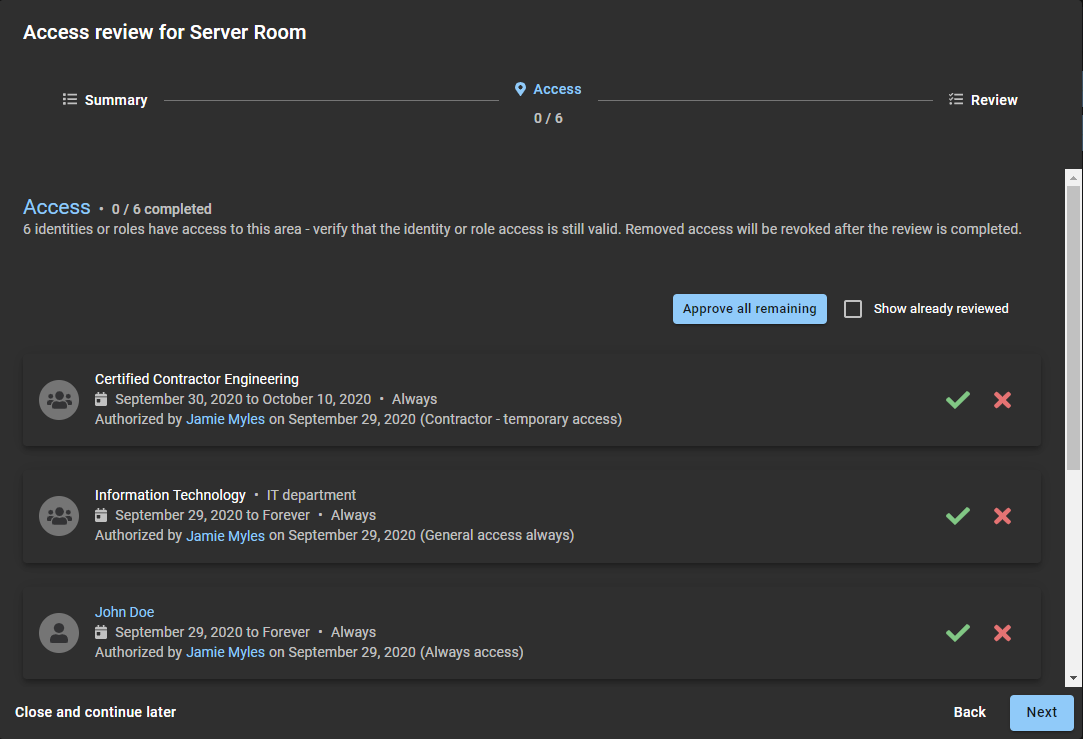Click scrollbar down arrow in access list
The height and width of the screenshot is (739, 1083).
click(x=1073, y=678)
